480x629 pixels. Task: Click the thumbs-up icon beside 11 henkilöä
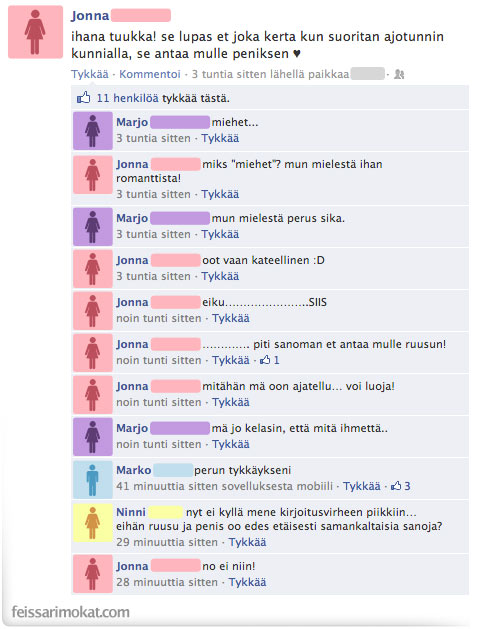pos(84,97)
